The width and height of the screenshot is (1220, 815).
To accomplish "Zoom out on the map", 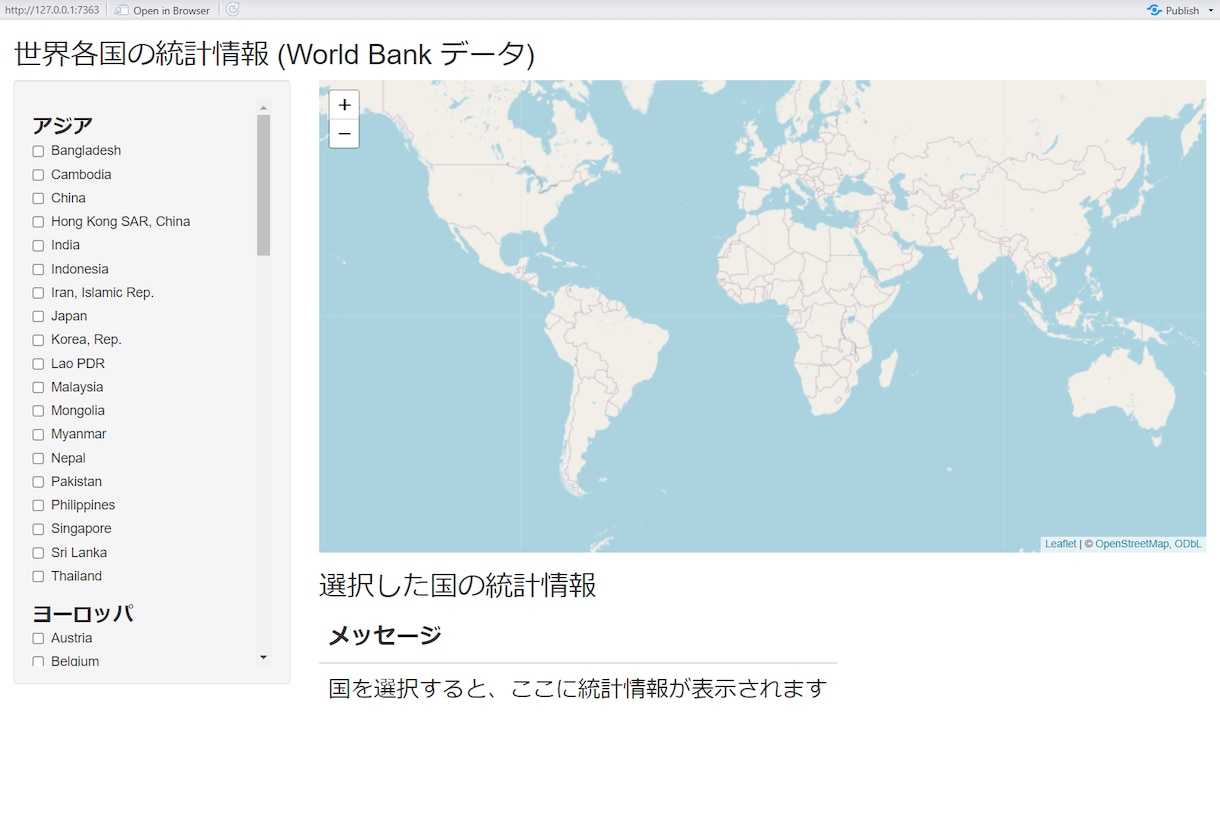I will pos(344,134).
